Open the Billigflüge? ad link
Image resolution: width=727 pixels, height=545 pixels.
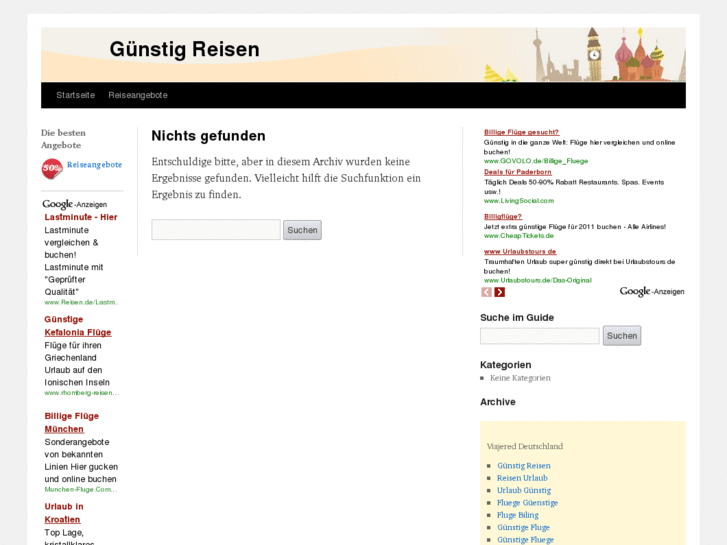click(503, 217)
